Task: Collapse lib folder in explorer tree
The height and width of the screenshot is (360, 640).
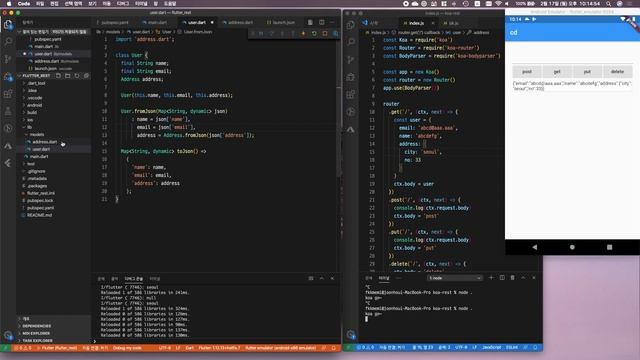Action: [x=29, y=127]
